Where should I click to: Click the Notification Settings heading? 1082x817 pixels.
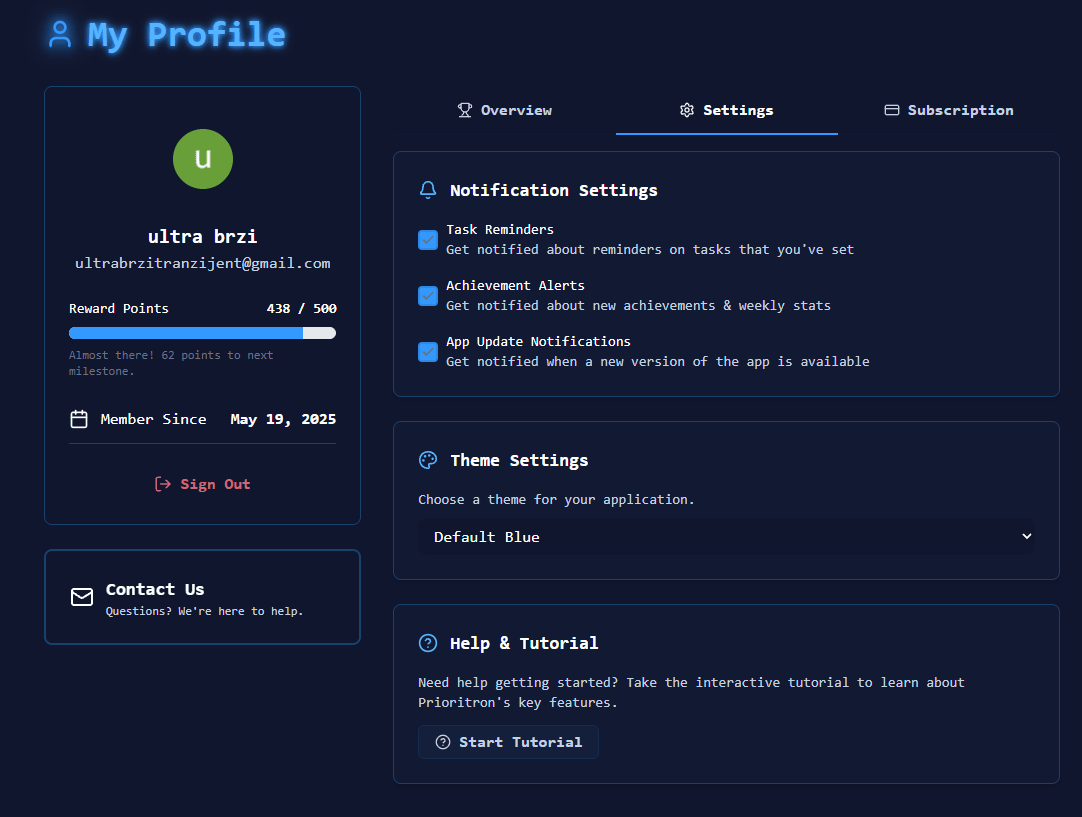(553, 190)
